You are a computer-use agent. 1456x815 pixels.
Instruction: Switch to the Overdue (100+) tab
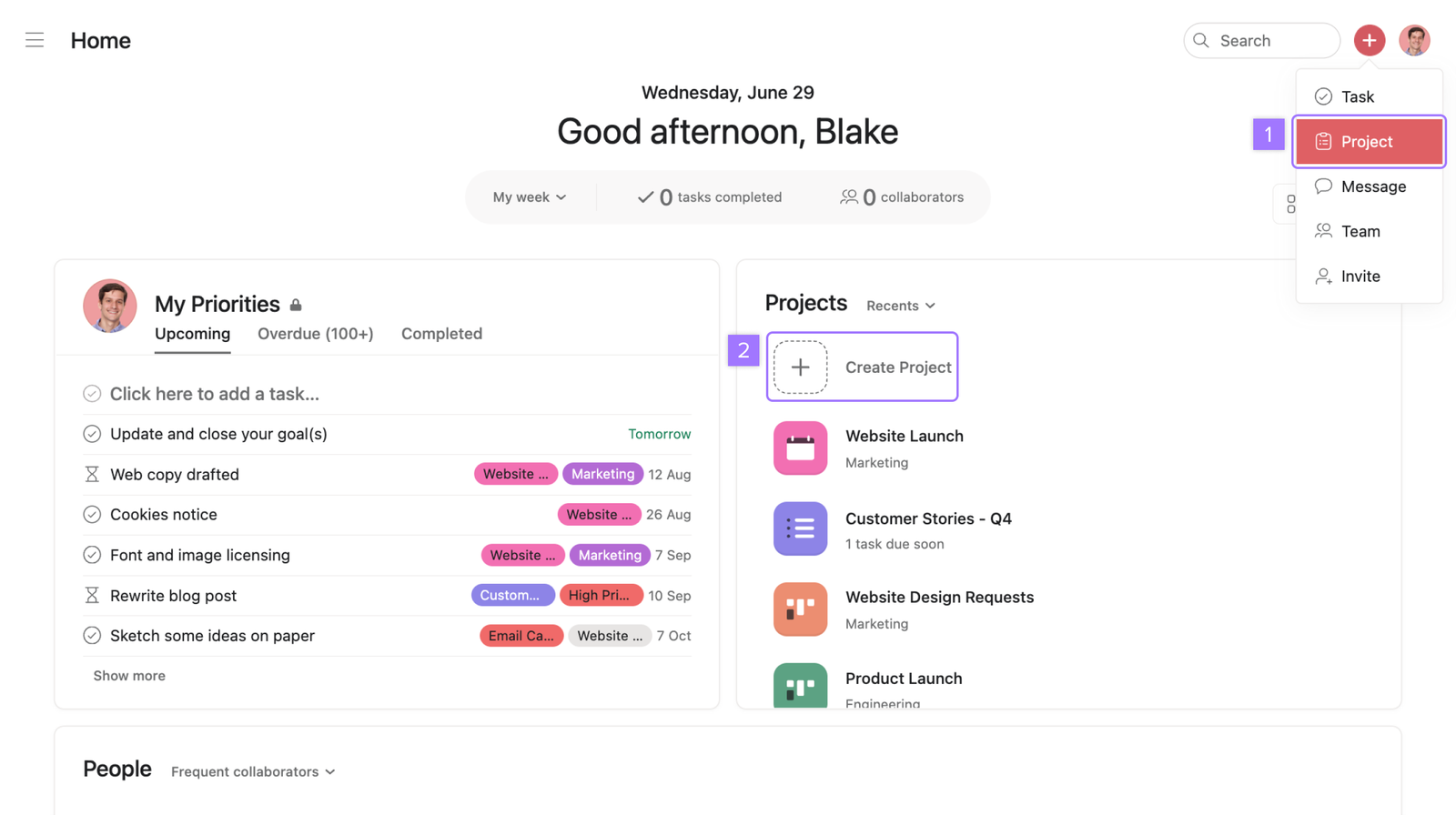tap(315, 334)
